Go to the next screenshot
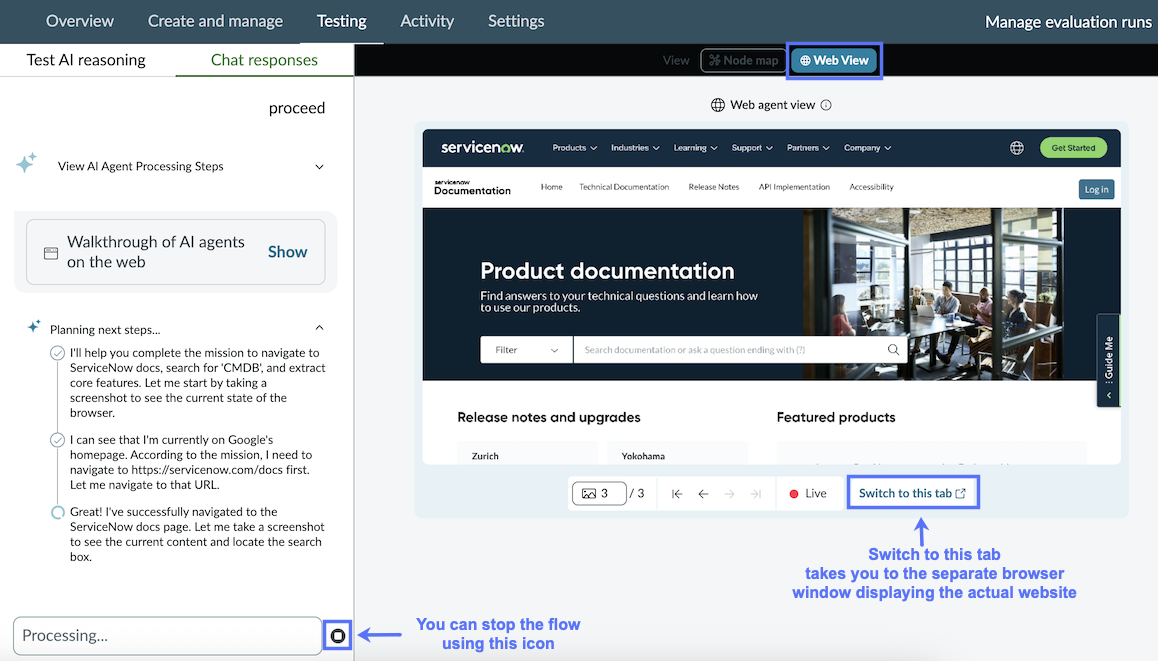 click(x=730, y=493)
